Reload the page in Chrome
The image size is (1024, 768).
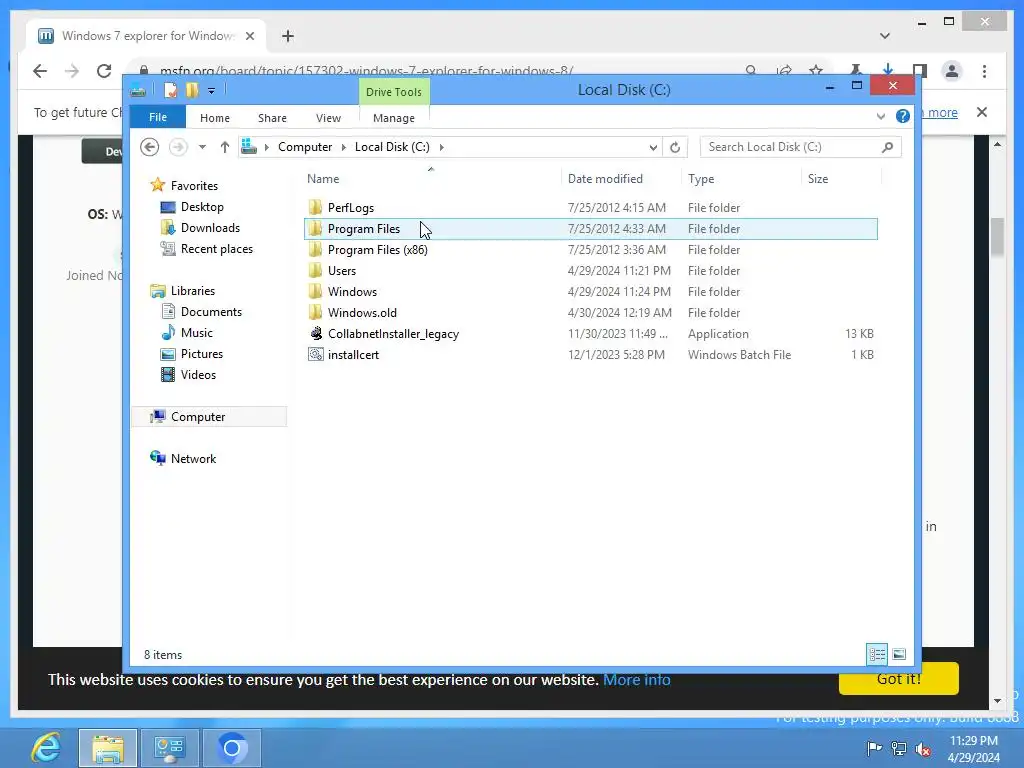(x=104, y=71)
